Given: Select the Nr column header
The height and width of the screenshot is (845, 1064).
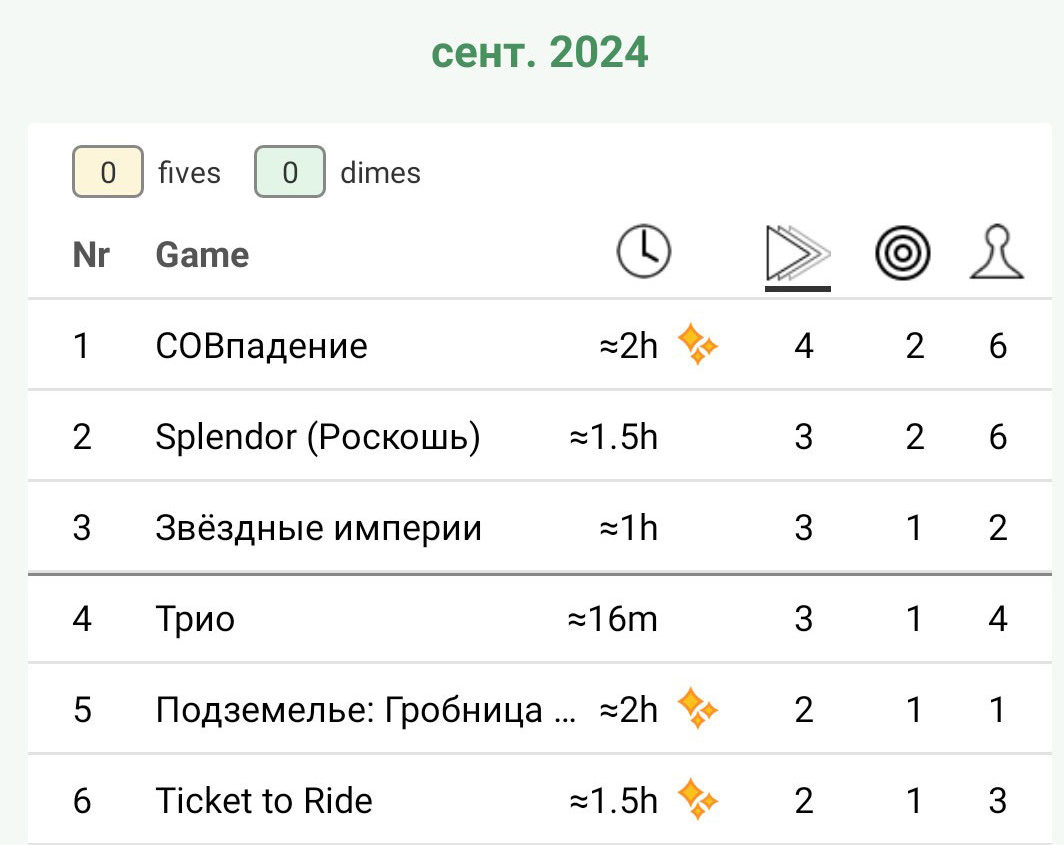Looking at the screenshot, I should tap(92, 253).
